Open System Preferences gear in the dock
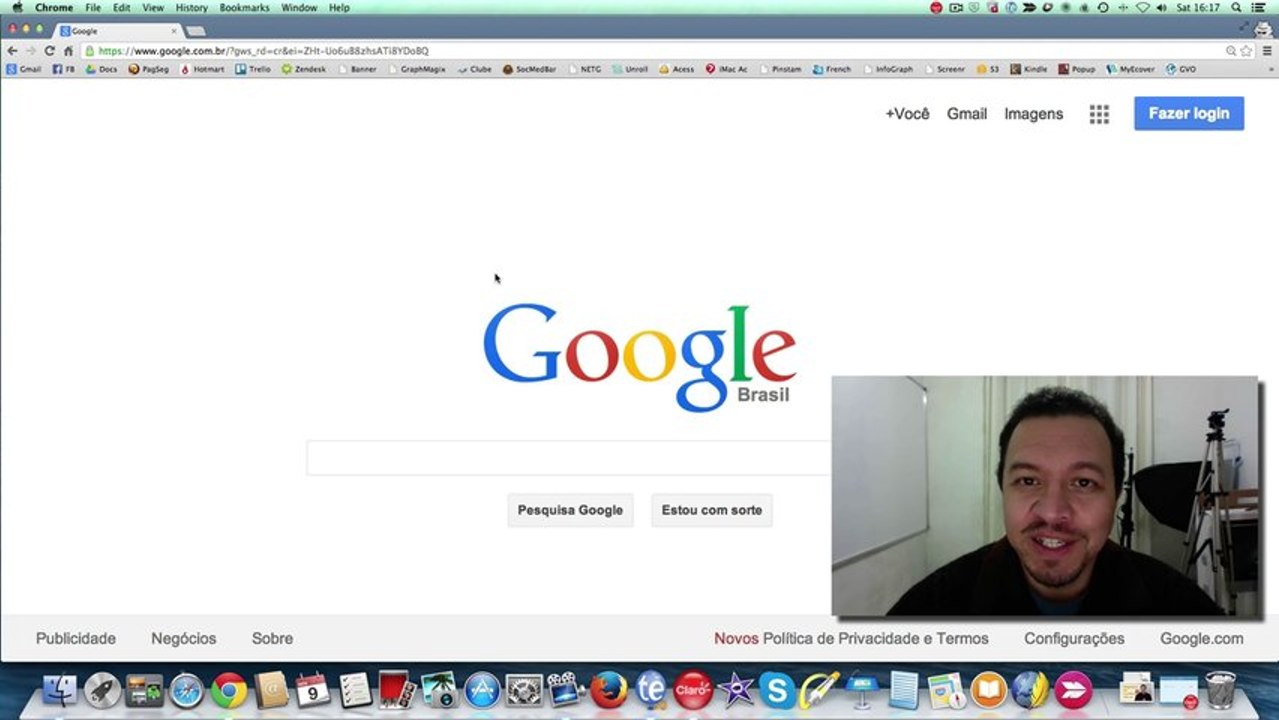 point(524,690)
